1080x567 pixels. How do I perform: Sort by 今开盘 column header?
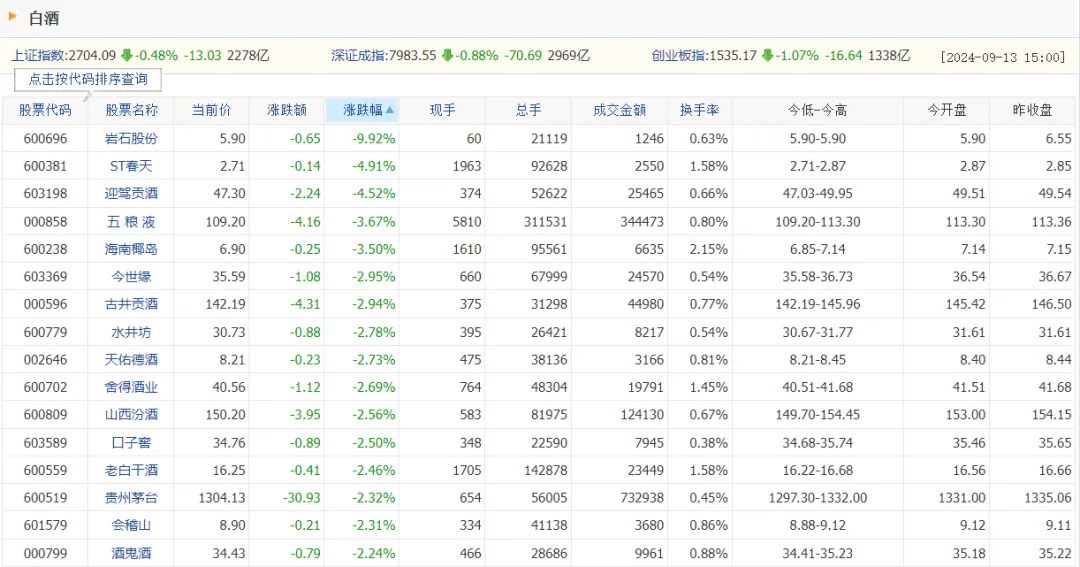pos(946,110)
